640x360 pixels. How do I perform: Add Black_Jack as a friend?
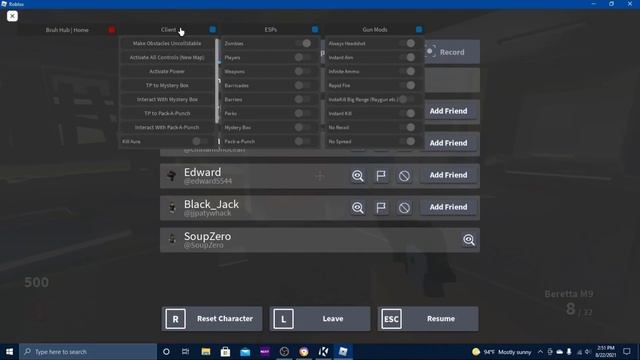pos(448,207)
